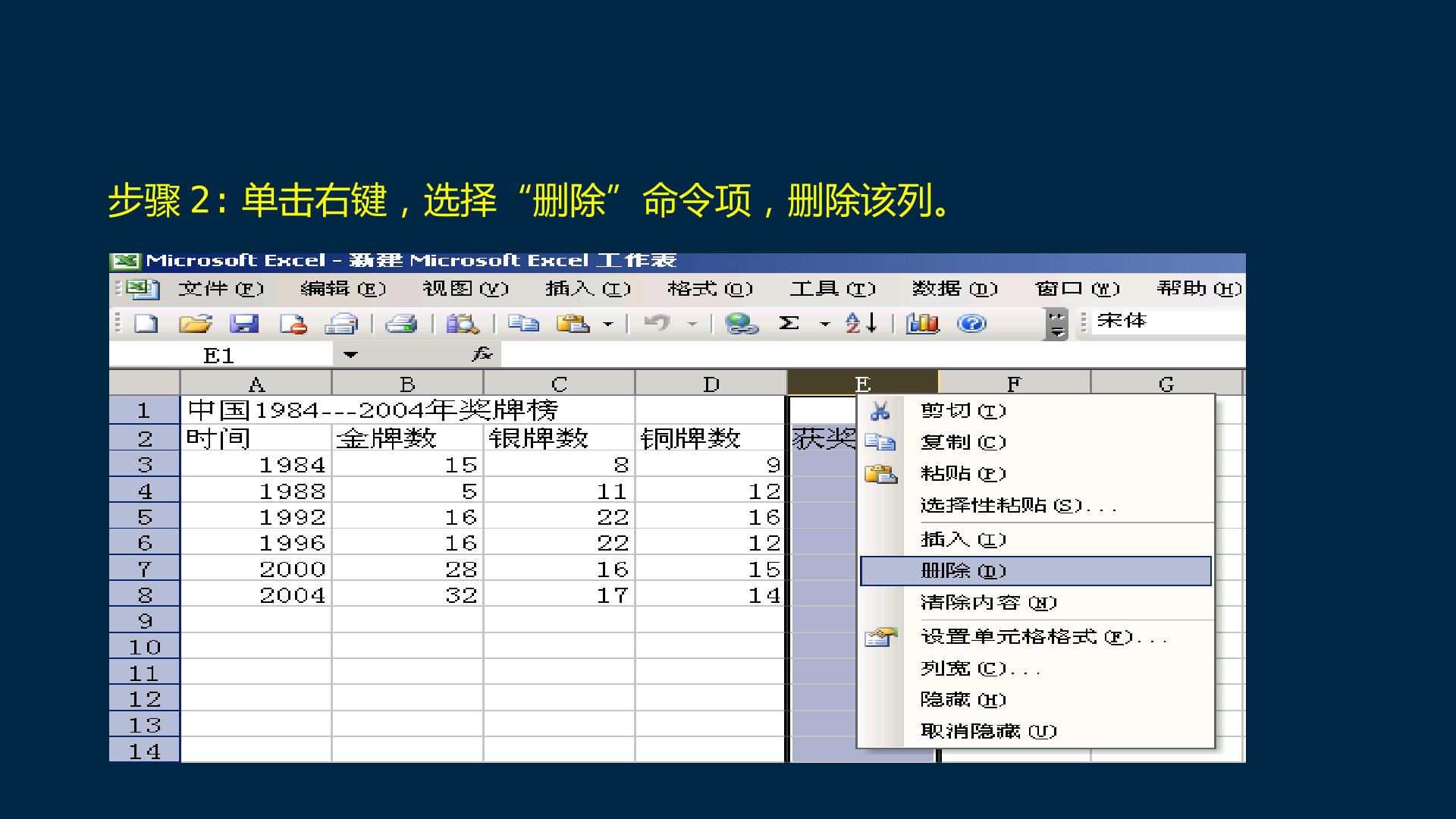This screenshot has height=819, width=1456.
Task: Expand the Paste options dropdown arrow
Action: 608,325
